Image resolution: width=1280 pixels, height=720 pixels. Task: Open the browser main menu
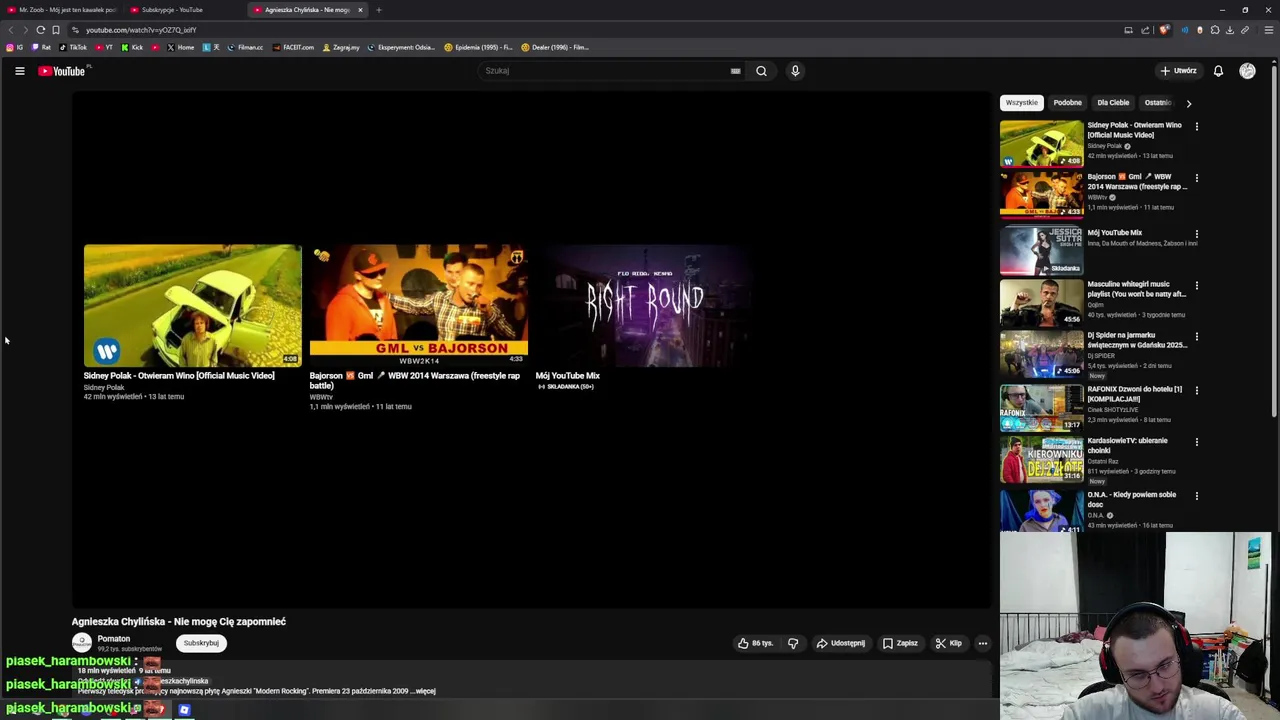(1269, 30)
